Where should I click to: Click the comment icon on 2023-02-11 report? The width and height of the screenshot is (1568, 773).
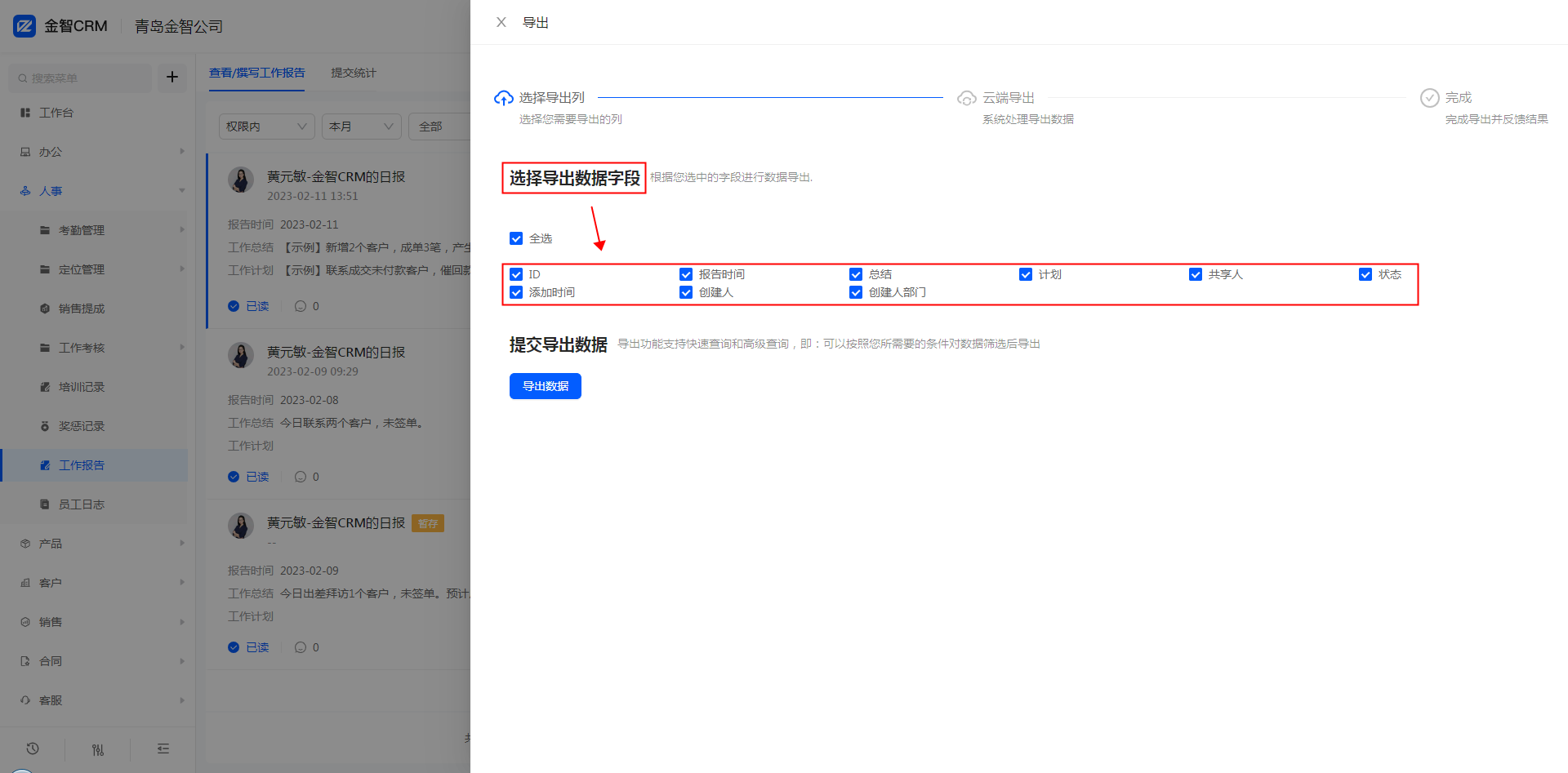tap(301, 306)
